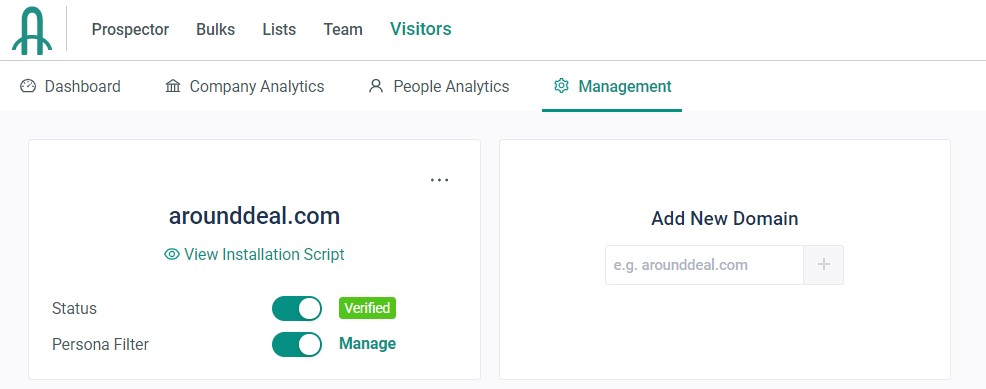Select the Company Analytics building icon
This screenshot has width=986, height=389.
(x=173, y=86)
